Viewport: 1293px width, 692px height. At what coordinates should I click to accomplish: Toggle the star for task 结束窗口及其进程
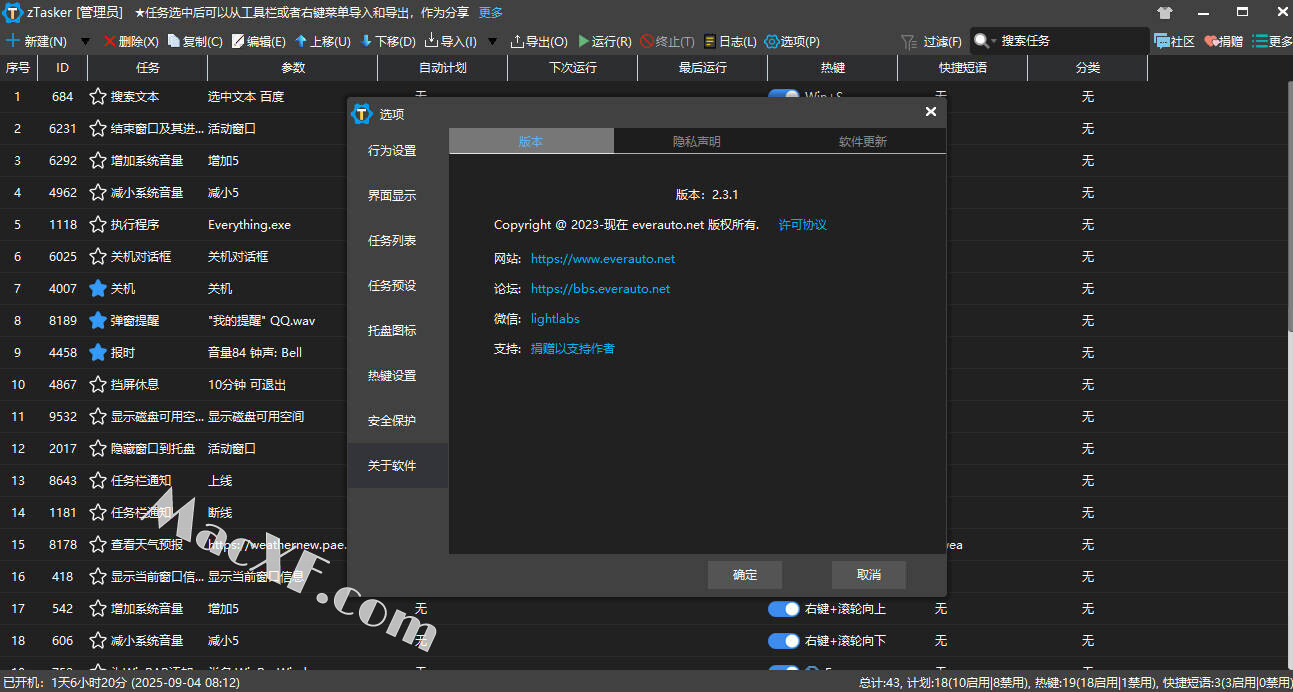point(98,129)
